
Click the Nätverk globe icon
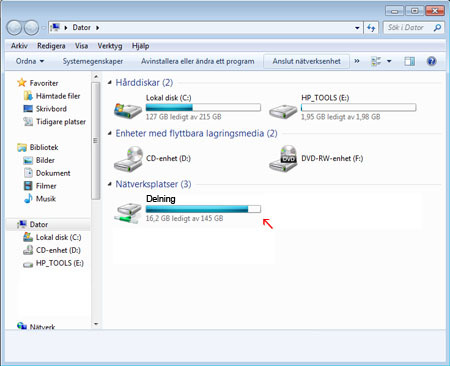tap(22, 326)
